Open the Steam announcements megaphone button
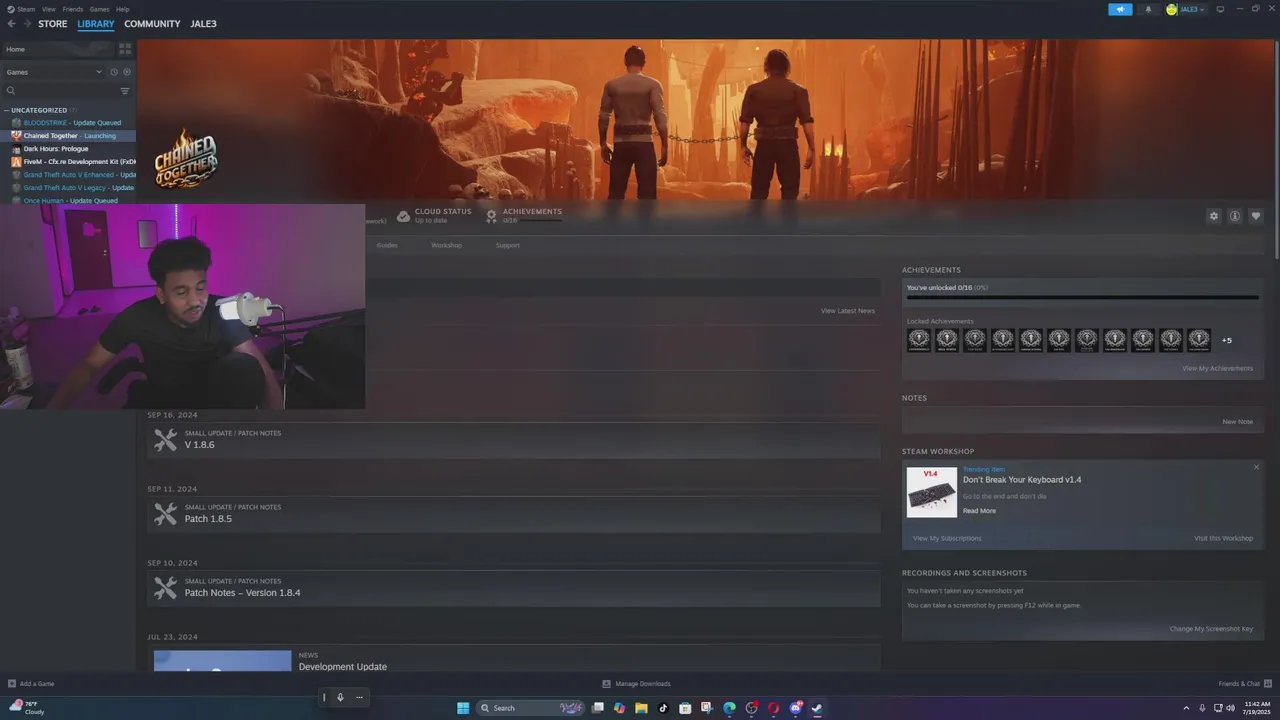The image size is (1280, 720). click(1120, 9)
